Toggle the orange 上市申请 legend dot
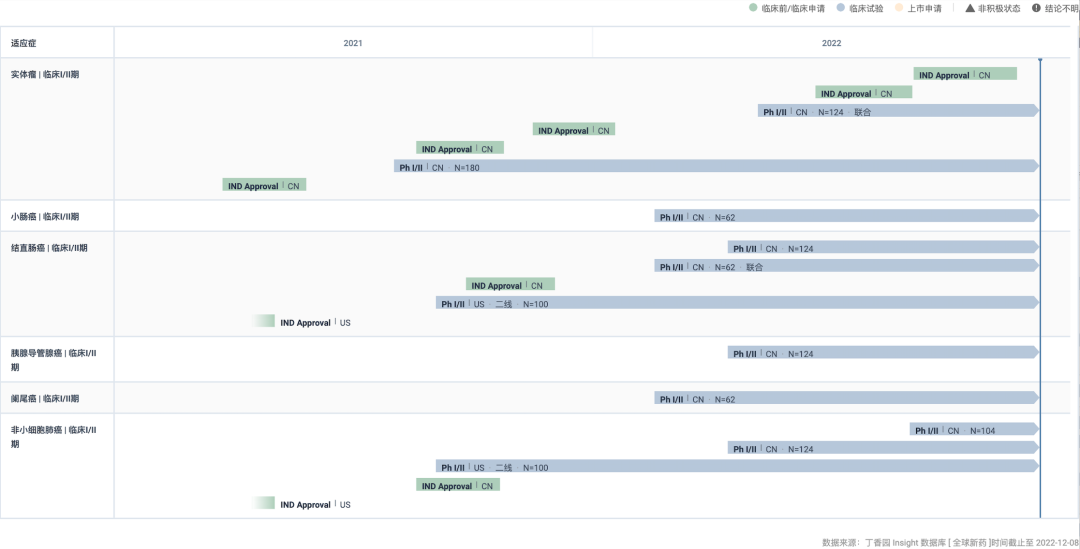1080x549 pixels. [x=899, y=8]
